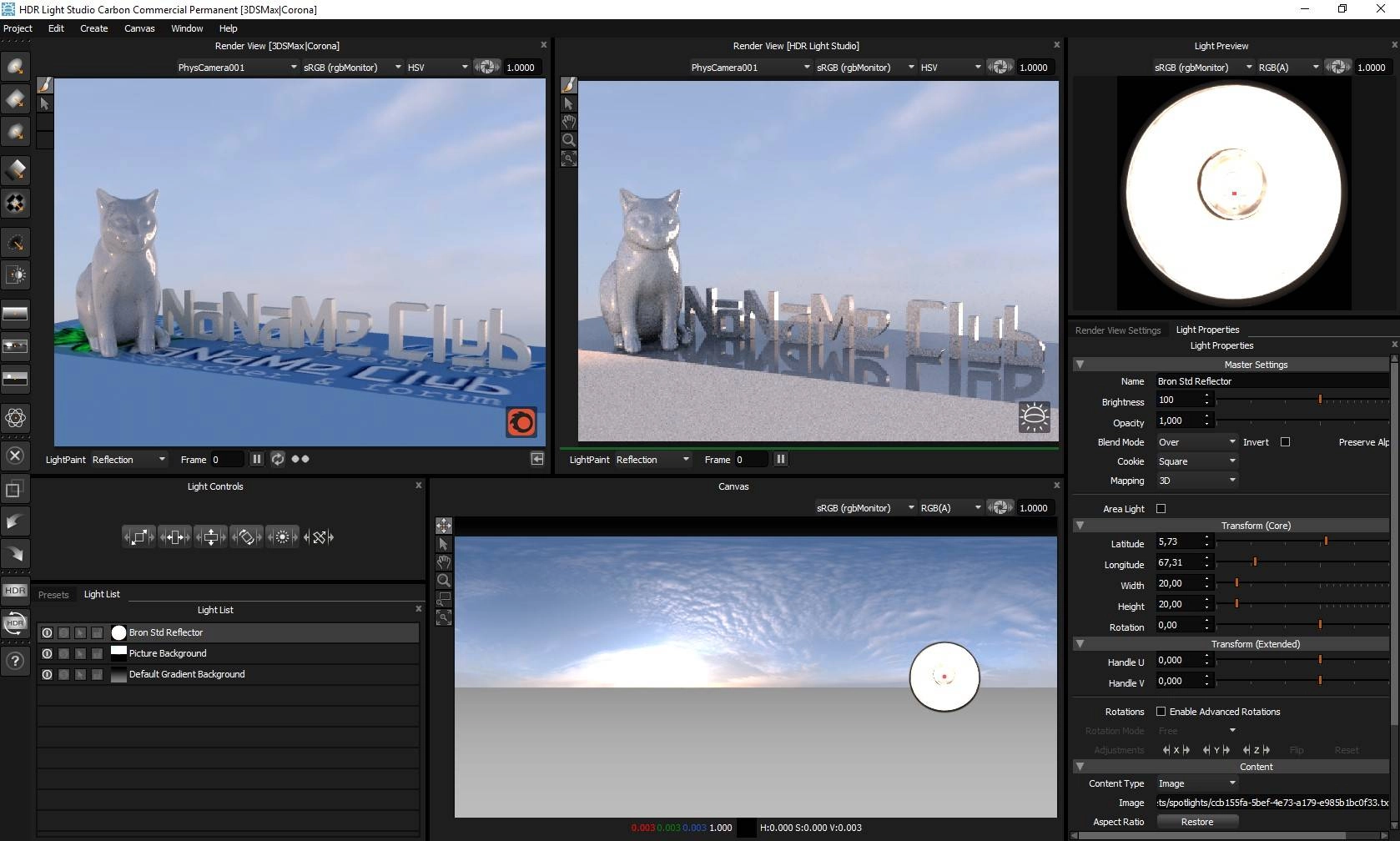Select the checkered picture light tool in the left toolbar
This screenshot has height=841, width=1400.
[x=15, y=203]
